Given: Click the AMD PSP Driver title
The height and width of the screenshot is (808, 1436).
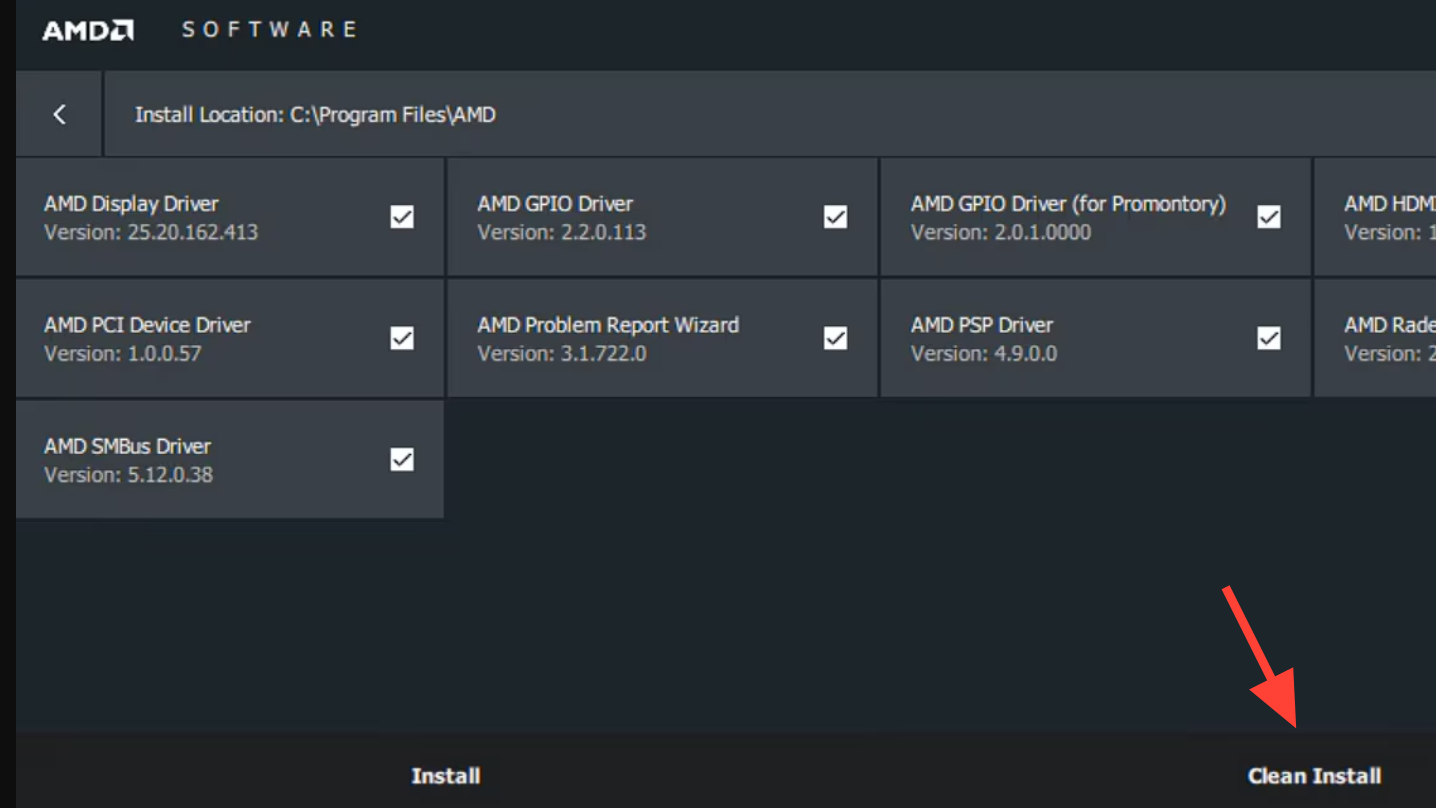Looking at the screenshot, I should coord(982,325).
